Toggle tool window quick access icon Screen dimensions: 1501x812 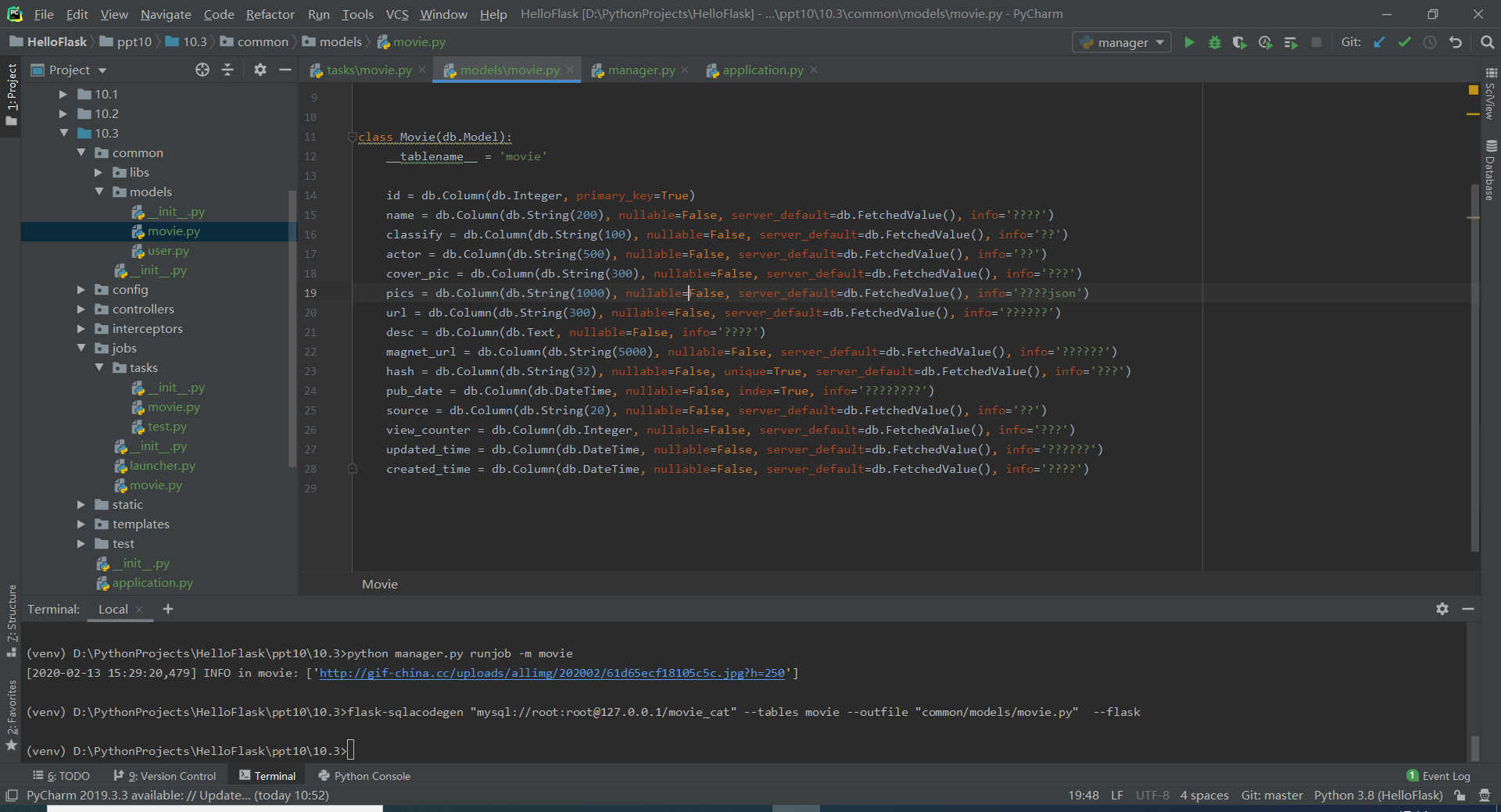[12, 796]
